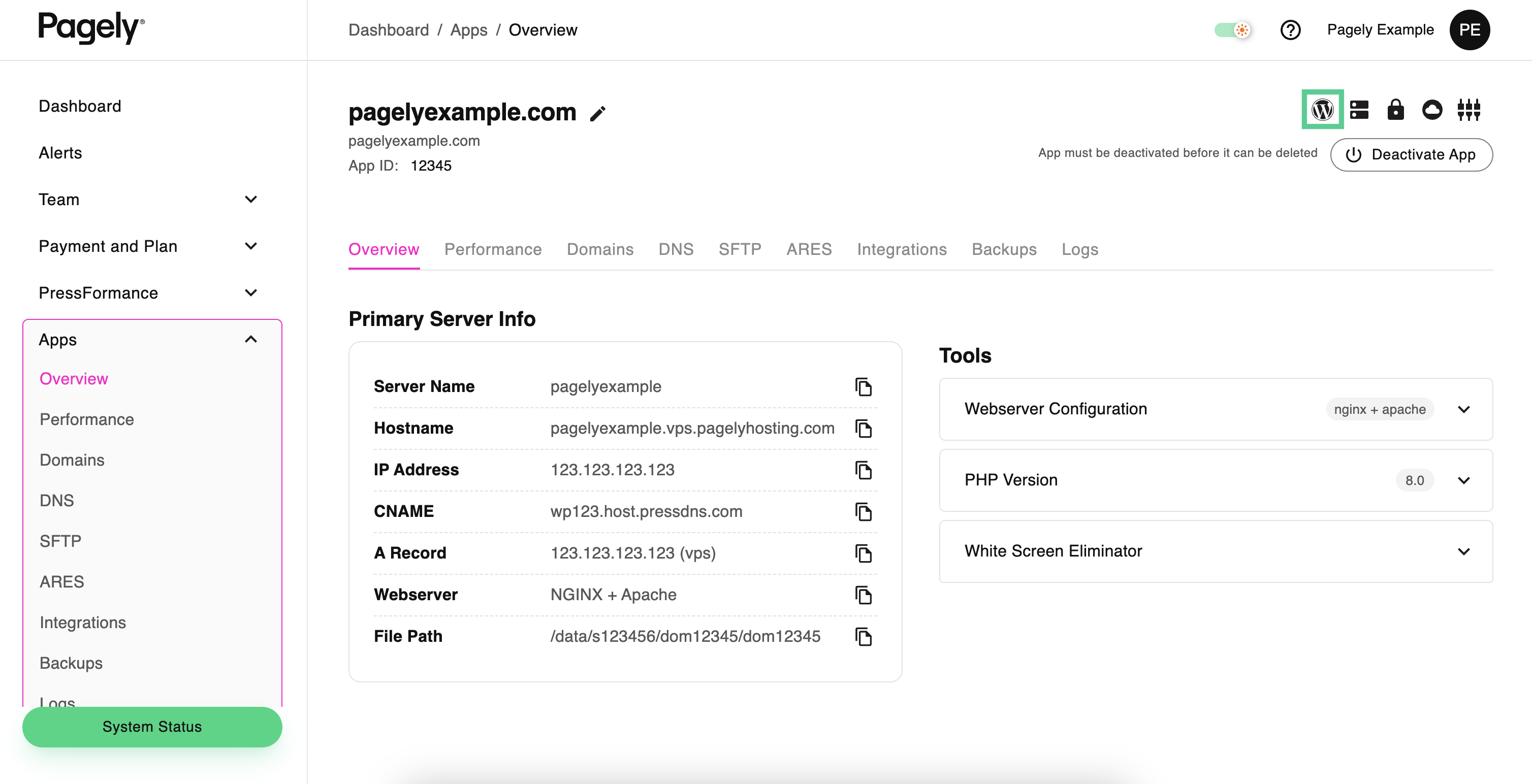Click the Pagely Example account name
The width and height of the screenshot is (1532, 784).
pos(1380,30)
